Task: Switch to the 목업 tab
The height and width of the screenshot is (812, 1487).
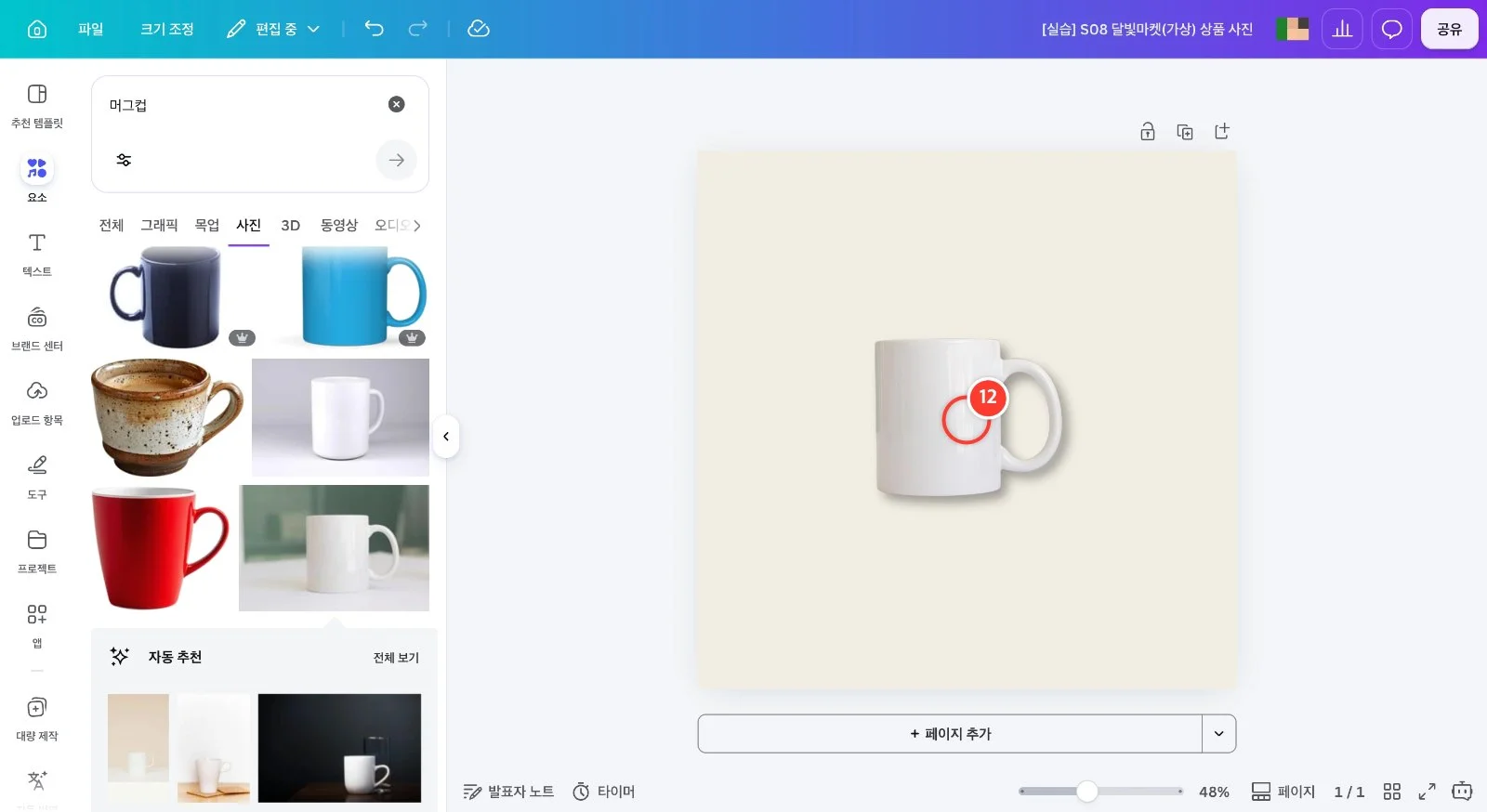Action: pyautogui.click(x=207, y=225)
